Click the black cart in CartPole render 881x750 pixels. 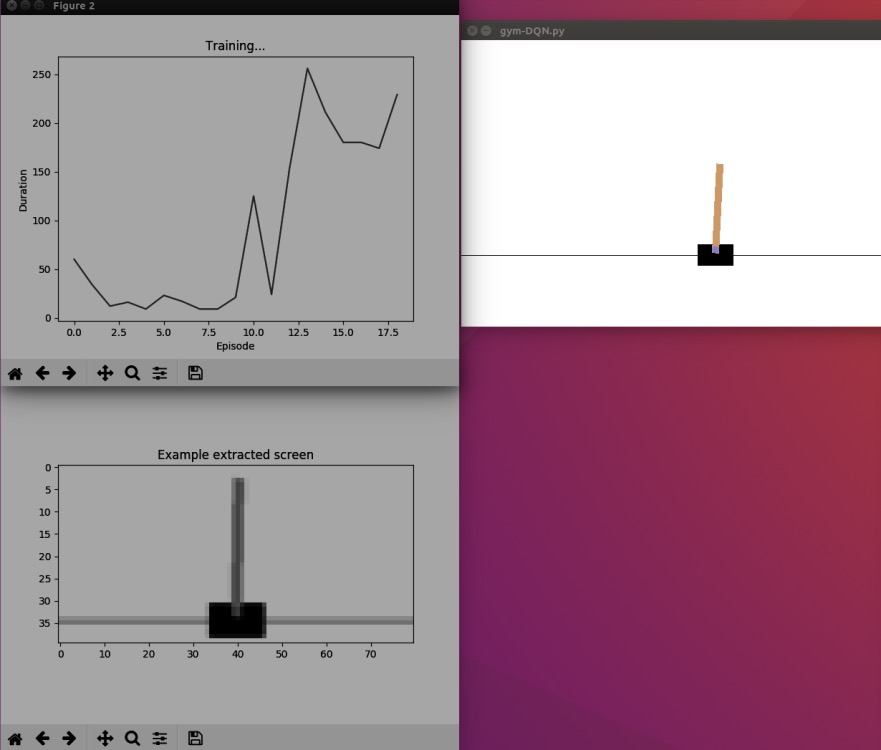[715, 256]
